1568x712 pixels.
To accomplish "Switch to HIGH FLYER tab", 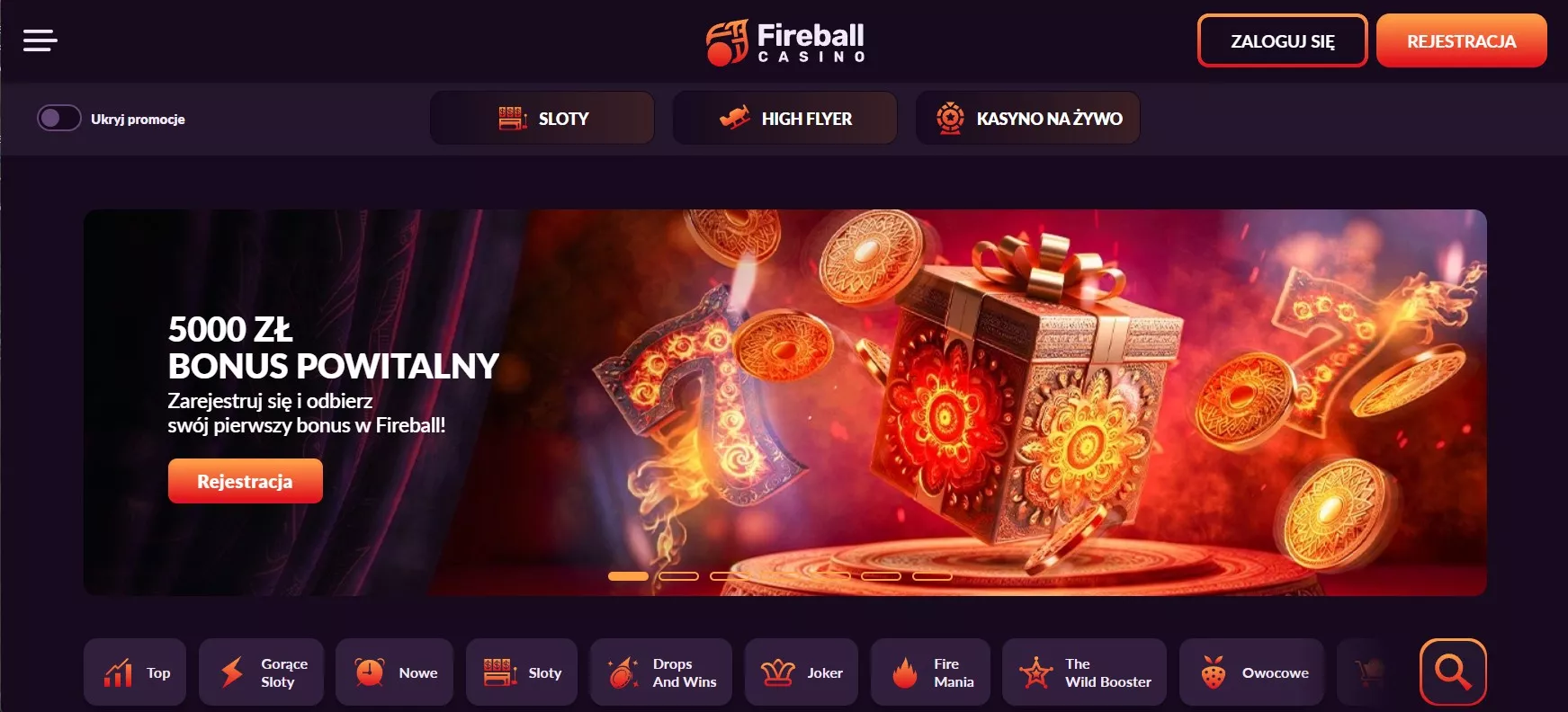I will (x=785, y=118).
